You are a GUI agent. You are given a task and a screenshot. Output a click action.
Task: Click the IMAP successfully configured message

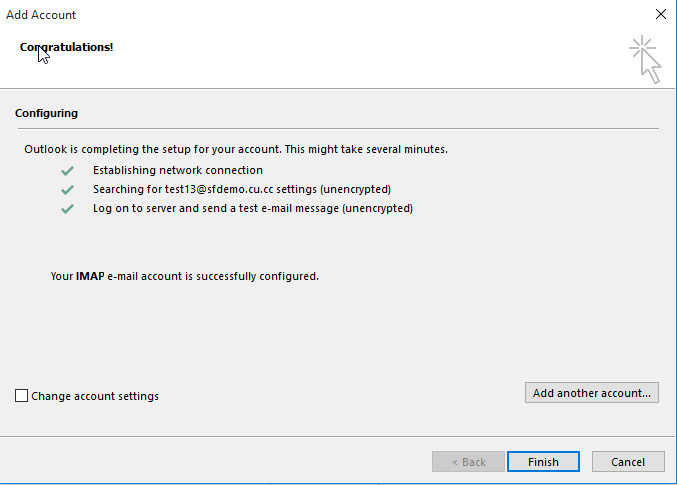click(x=184, y=276)
